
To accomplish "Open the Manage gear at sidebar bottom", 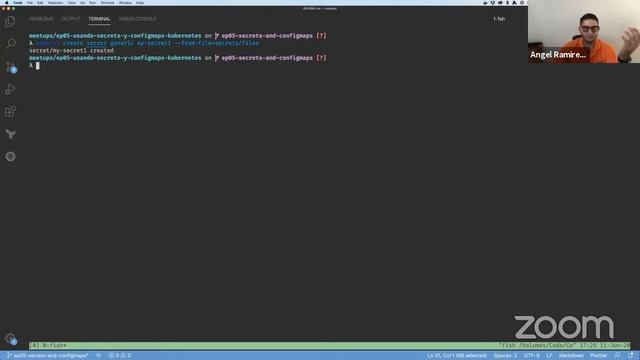I will click(x=11, y=338).
